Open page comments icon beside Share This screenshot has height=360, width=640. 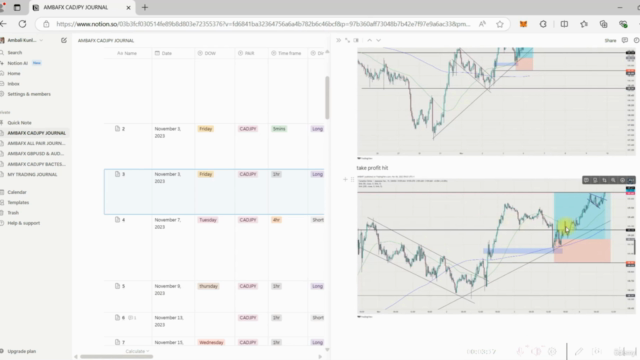(624, 40)
